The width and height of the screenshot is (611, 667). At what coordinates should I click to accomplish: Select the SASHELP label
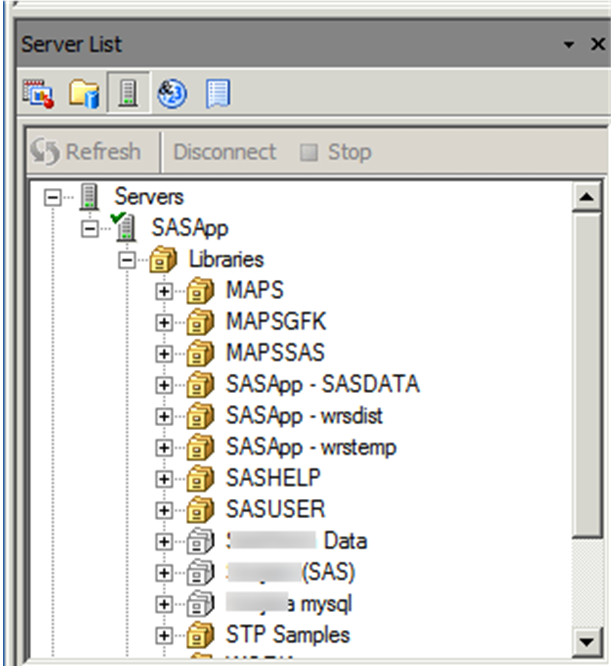coord(273,478)
